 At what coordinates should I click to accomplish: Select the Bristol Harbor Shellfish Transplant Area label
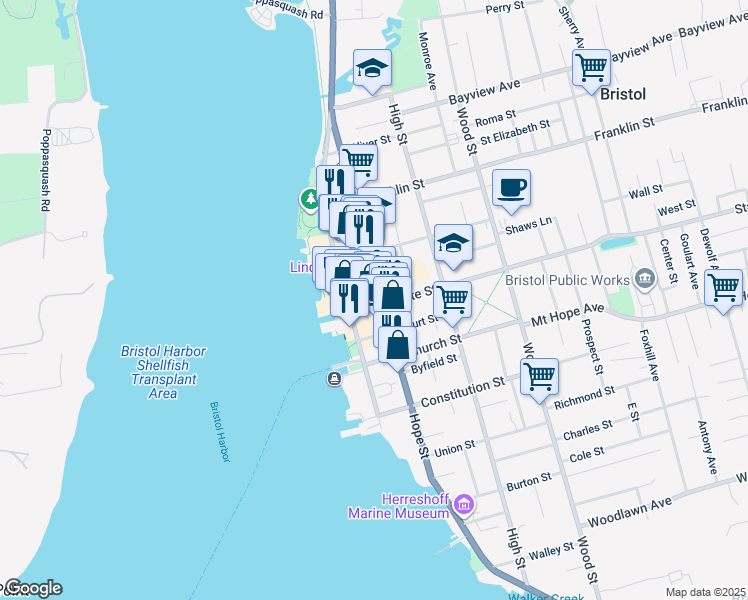163,372
